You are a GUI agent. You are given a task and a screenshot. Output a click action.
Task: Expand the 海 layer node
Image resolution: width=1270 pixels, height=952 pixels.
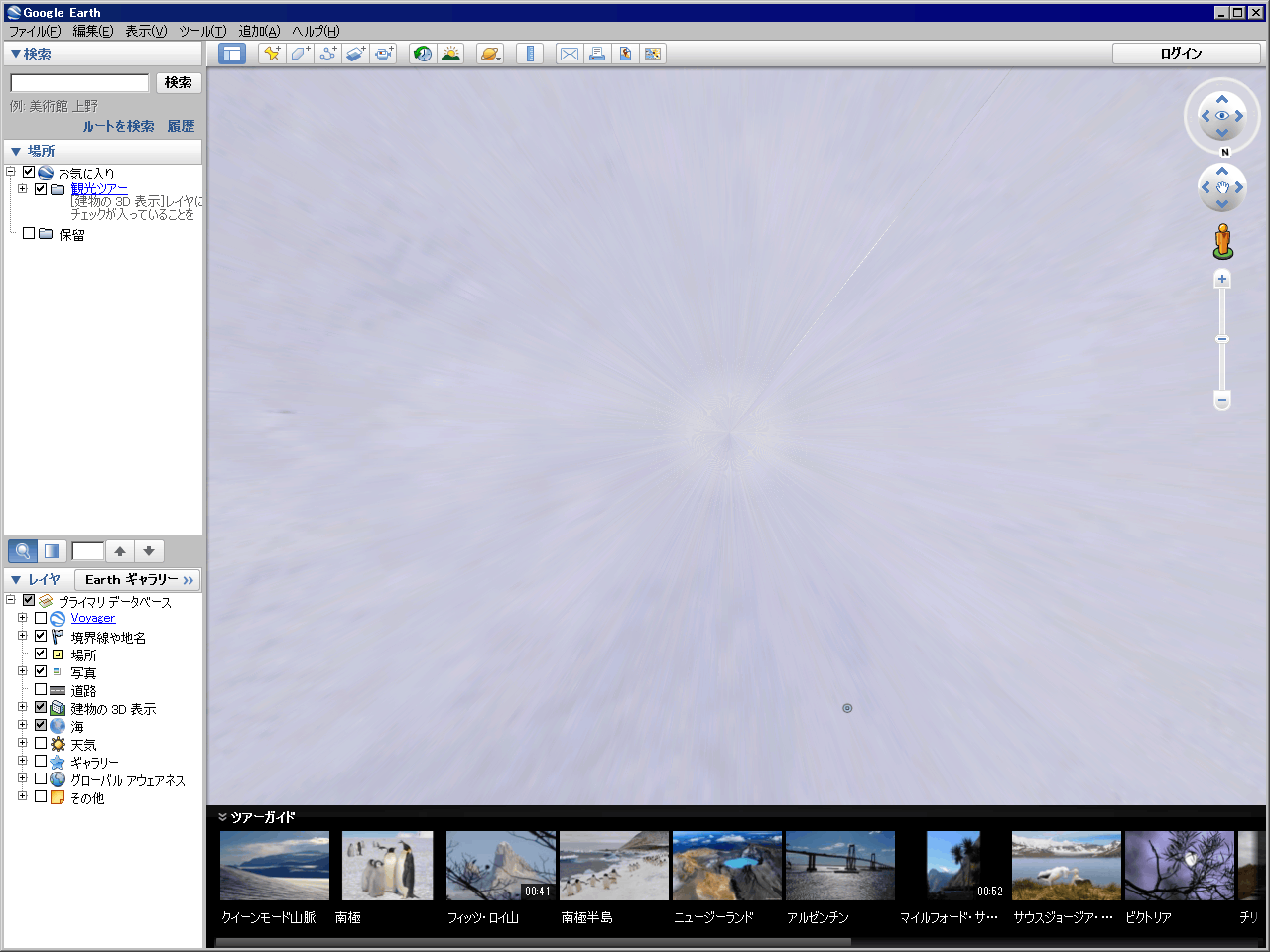pyautogui.click(x=22, y=725)
